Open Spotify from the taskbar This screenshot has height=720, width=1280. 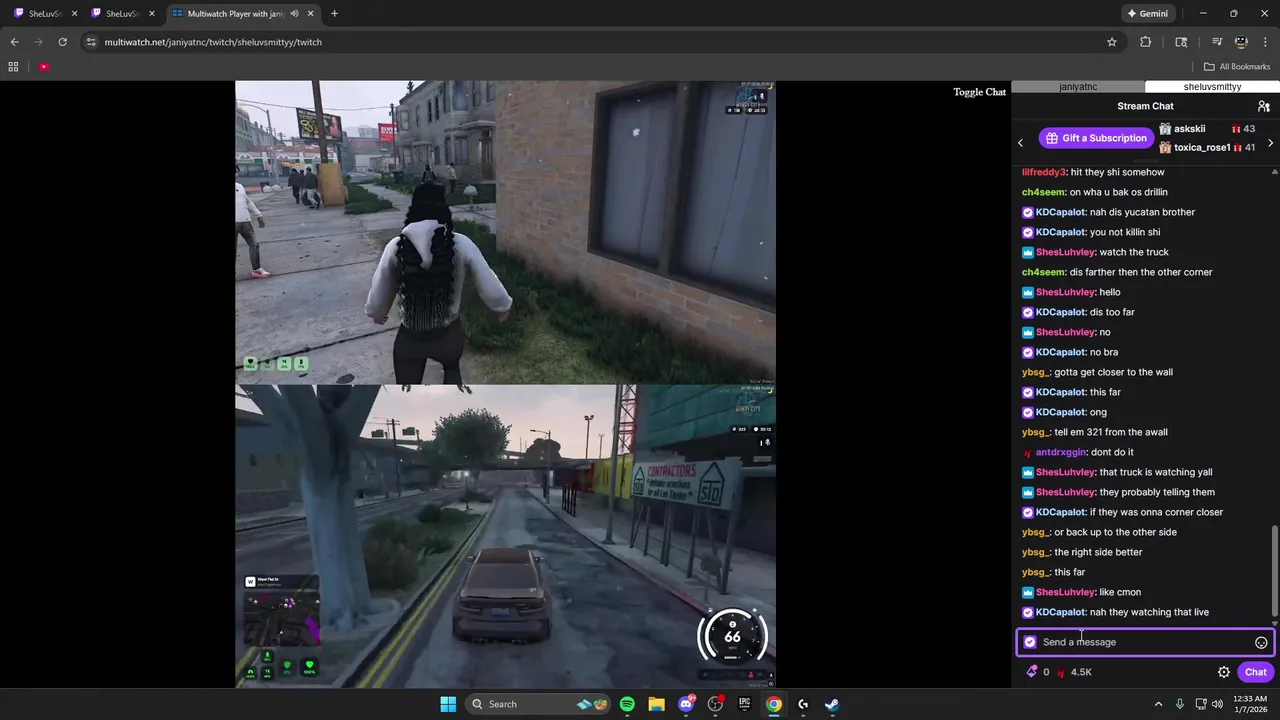(x=627, y=704)
